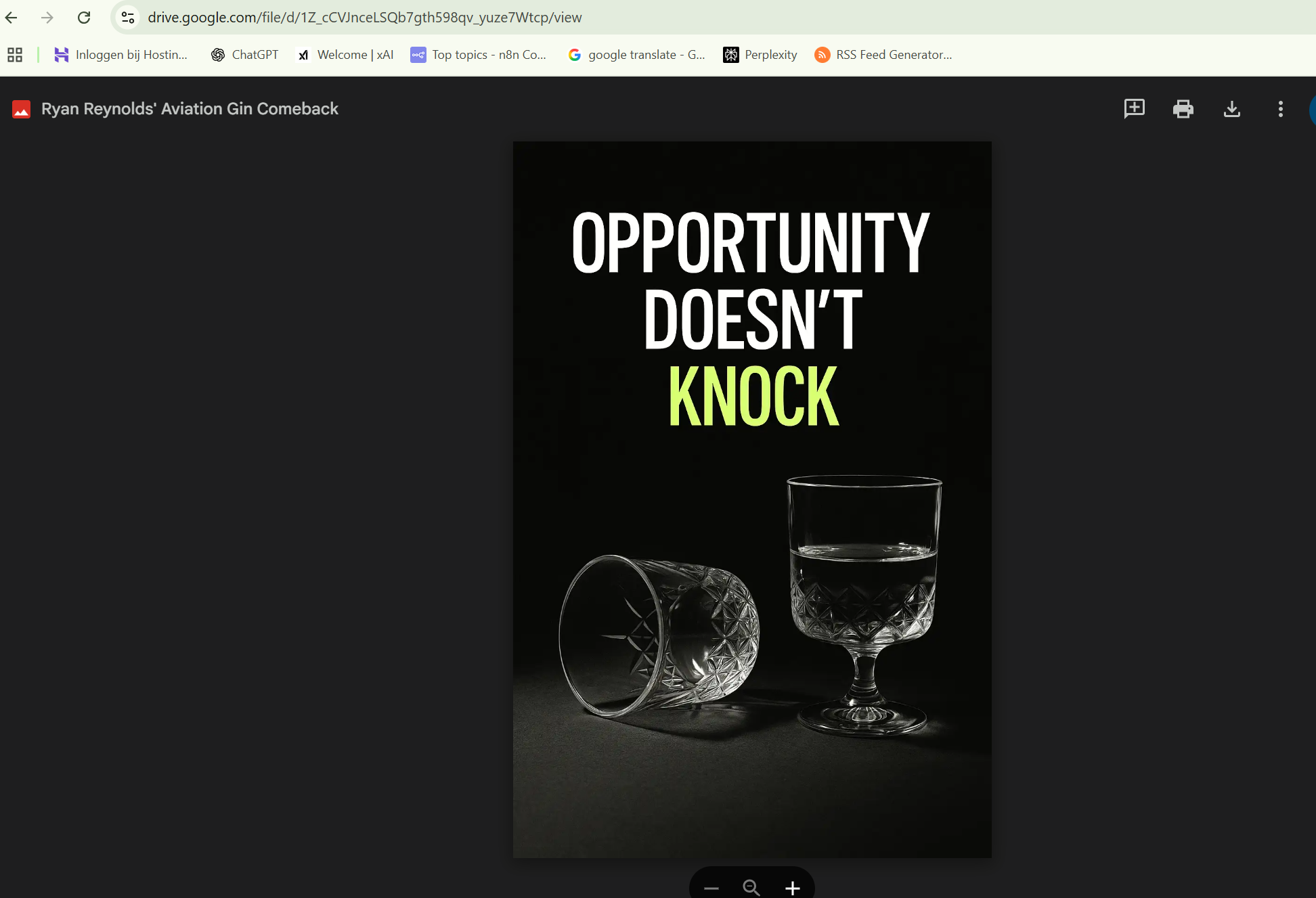Click the browser forward arrow
The width and height of the screenshot is (1316, 898).
click(x=47, y=18)
